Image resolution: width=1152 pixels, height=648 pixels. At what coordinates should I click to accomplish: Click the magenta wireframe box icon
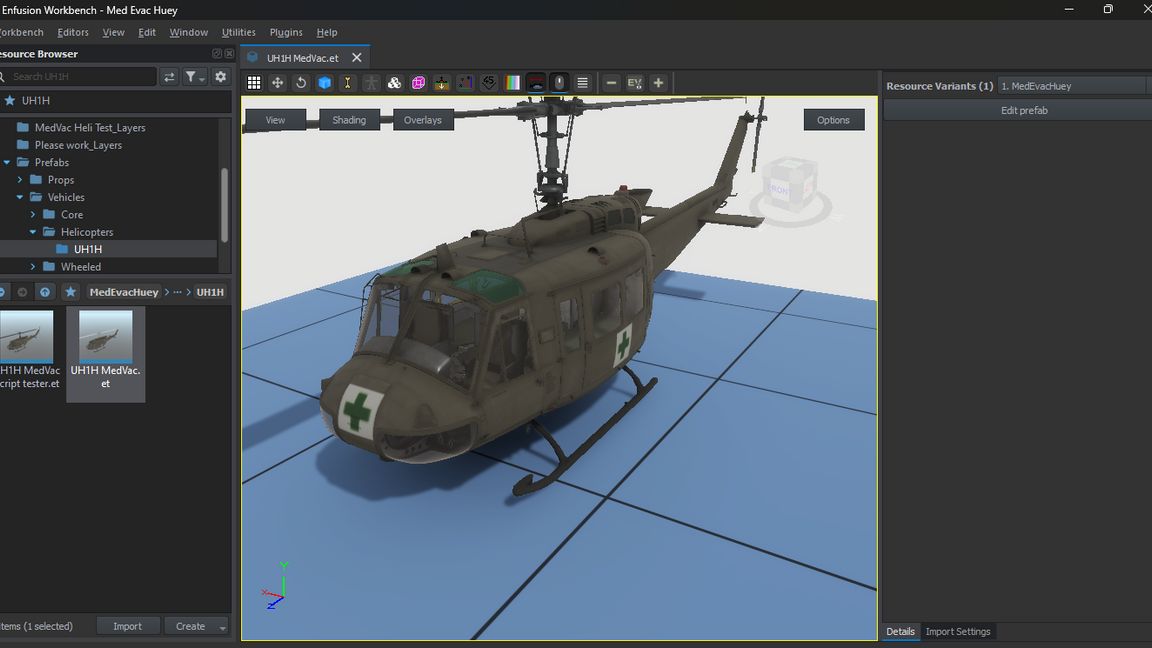(x=418, y=83)
